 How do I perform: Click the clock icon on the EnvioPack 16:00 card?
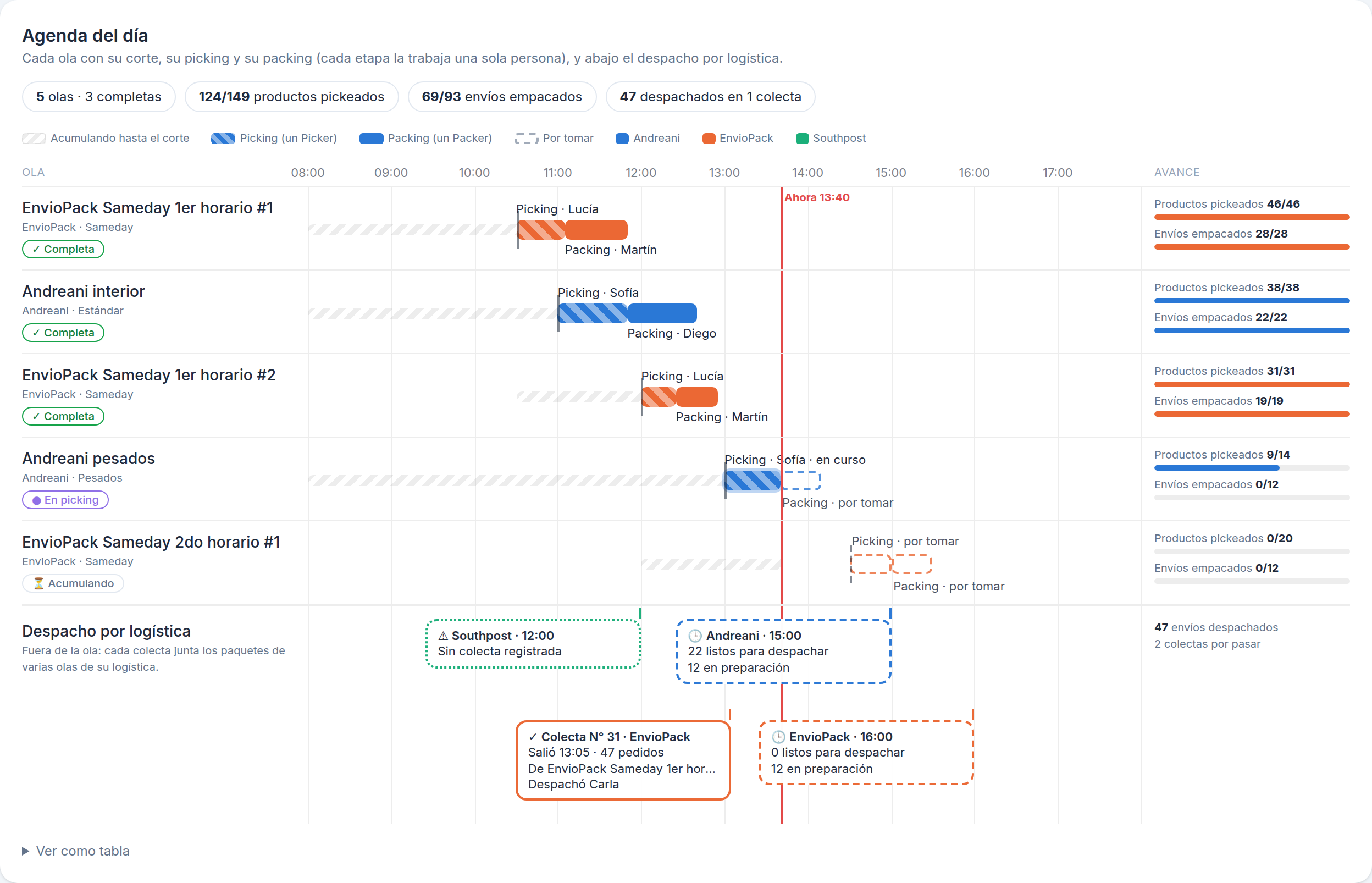778,737
